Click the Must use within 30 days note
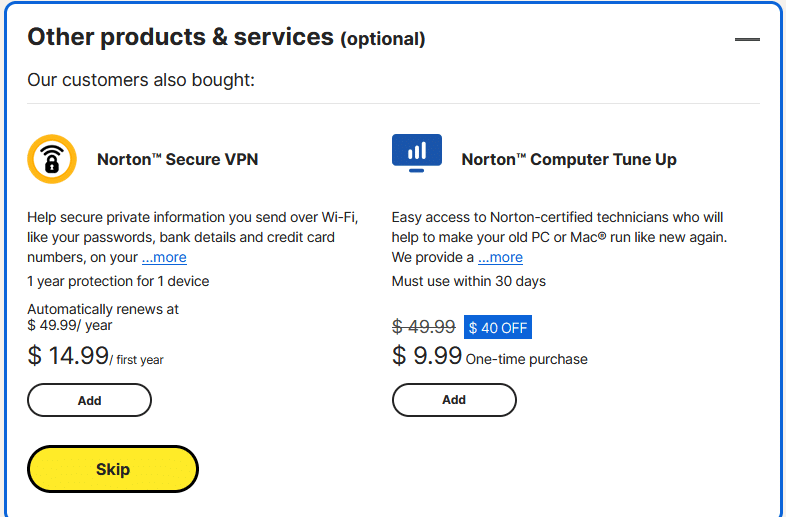The image size is (786, 517). pyautogui.click(x=469, y=281)
